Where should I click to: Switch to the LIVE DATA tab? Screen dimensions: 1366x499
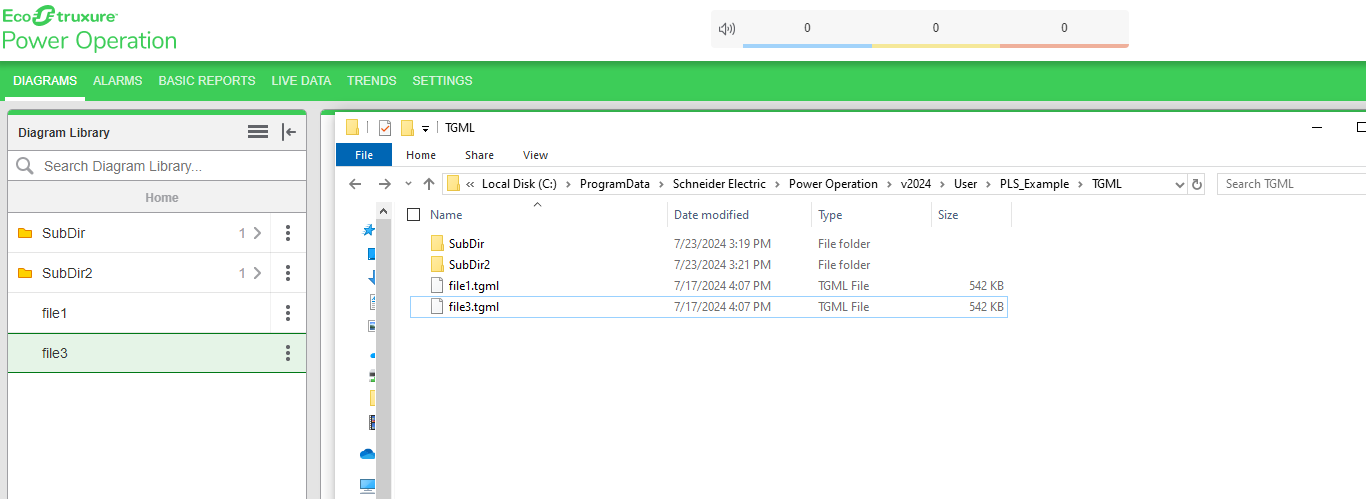301,81
